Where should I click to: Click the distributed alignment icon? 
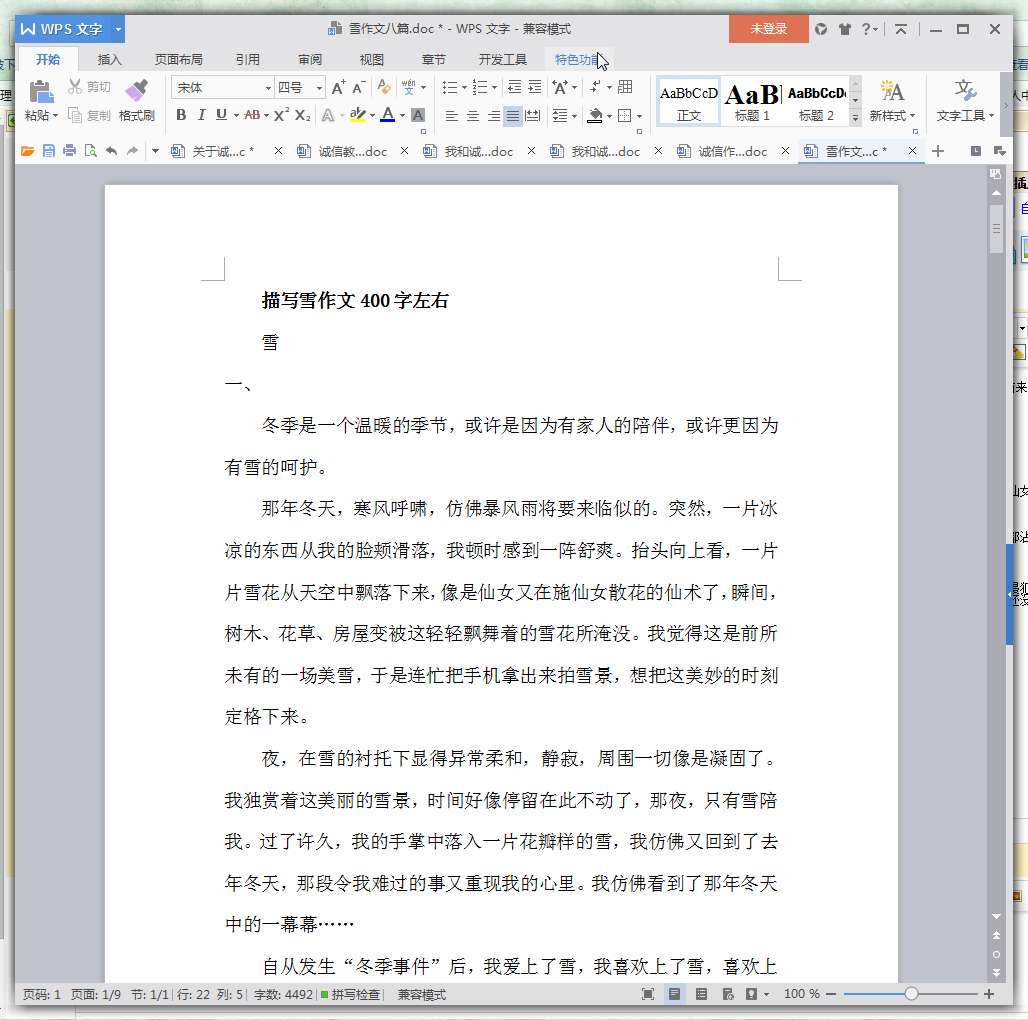point(533,116)
